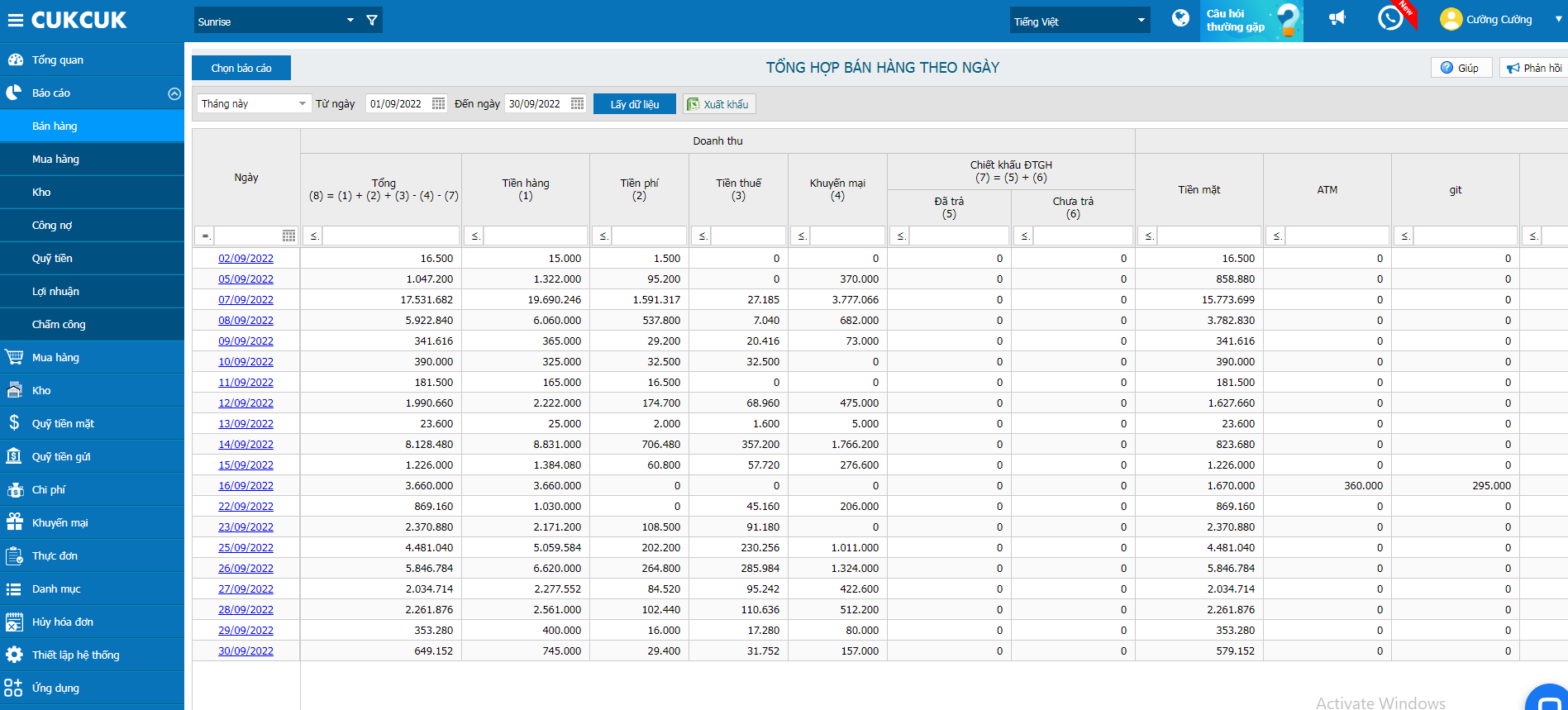Click calendar icon in Ngày filter
The image size is (1568, 710).
pyautogui.click(x=288, y=236)
